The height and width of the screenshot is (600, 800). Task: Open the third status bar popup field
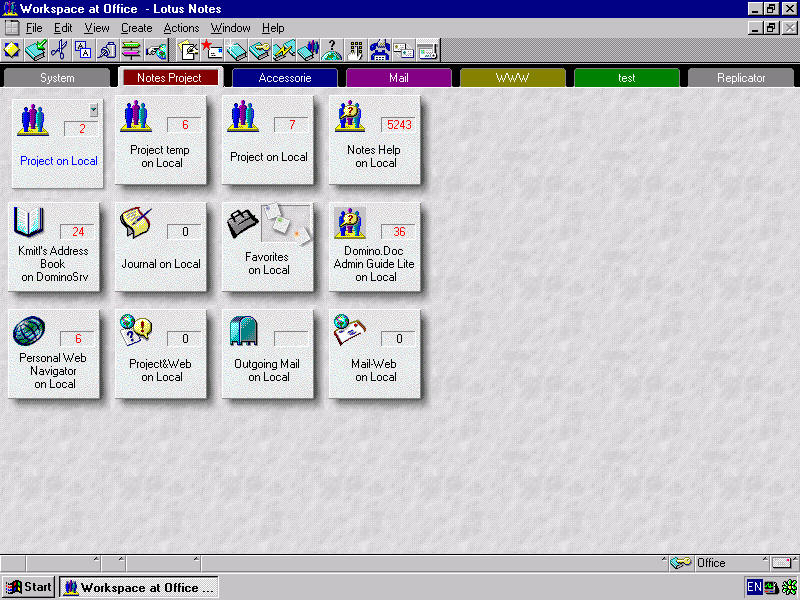coord(163,563)
